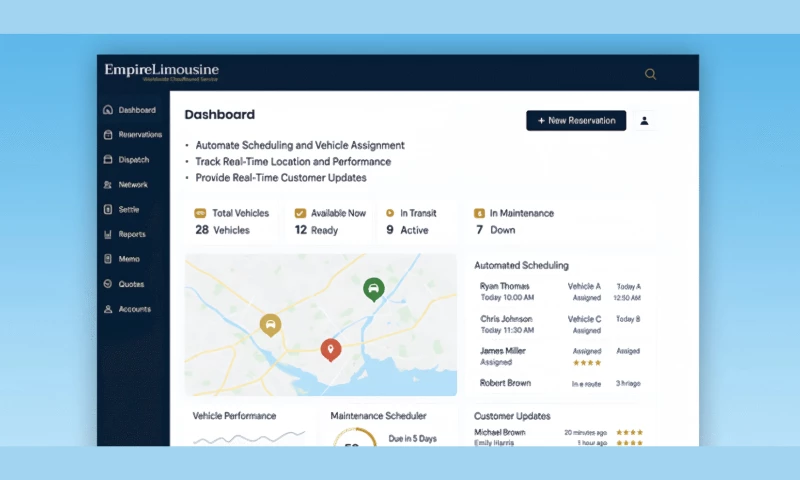
Task: Click the Reports sidebar chart icon
Action: coord(108,234)
